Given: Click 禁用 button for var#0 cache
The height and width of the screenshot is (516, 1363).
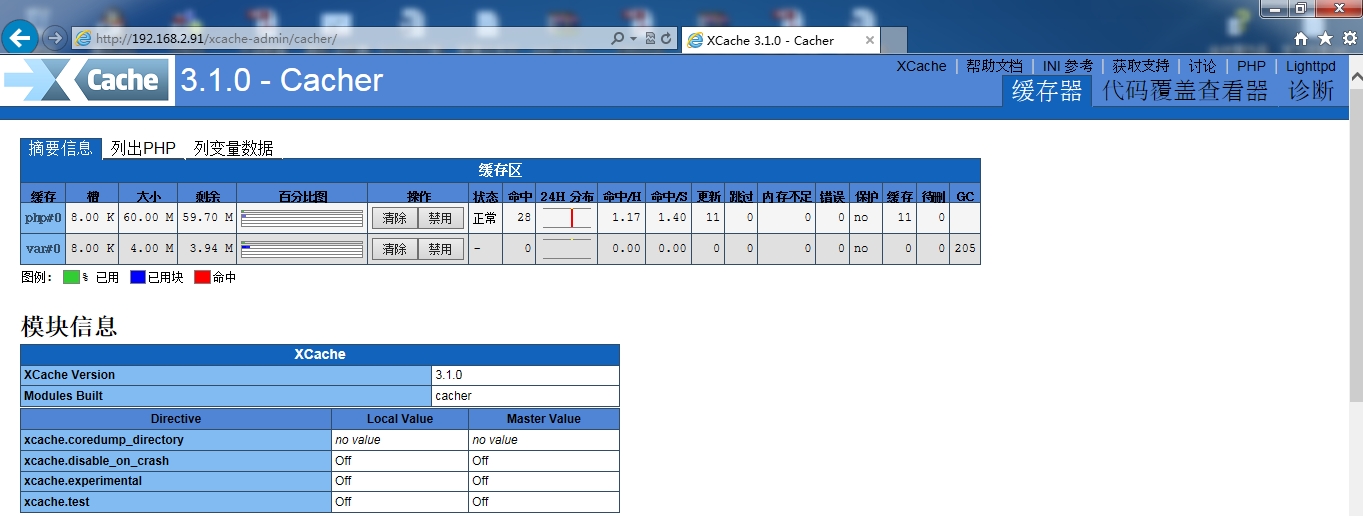Looking at the screenshot, I should (440, 249).
